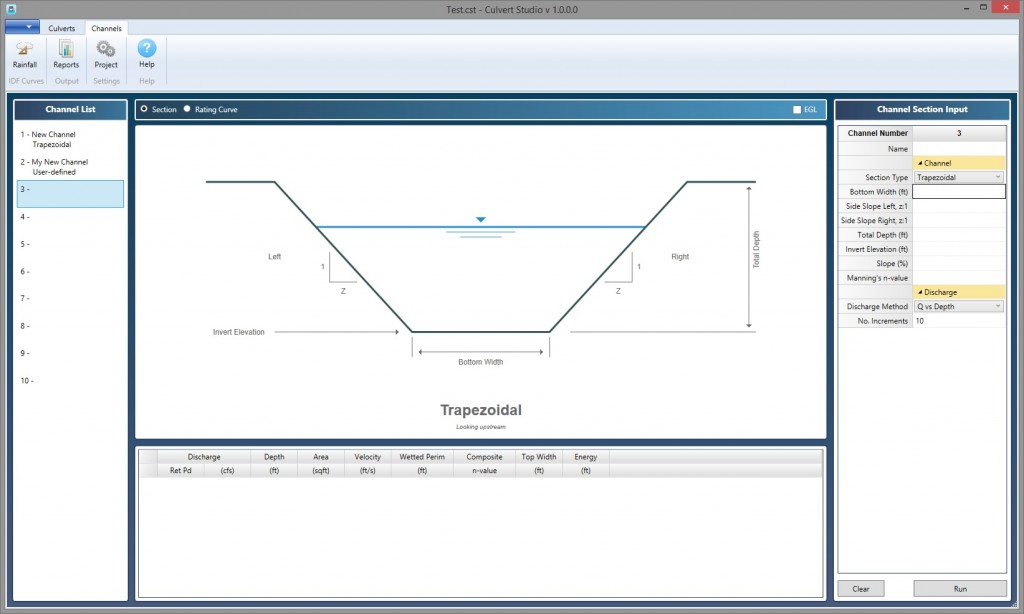
Task: Edit the No. Increments value
Action: coord(958,320)
